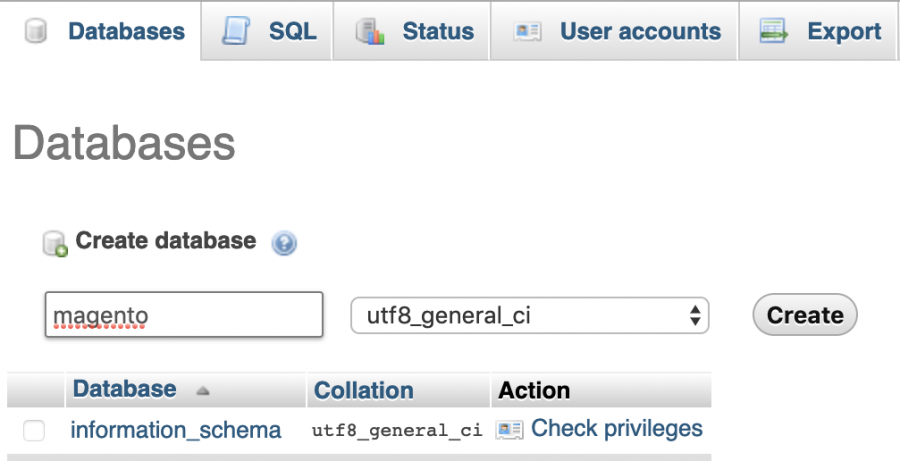Click the Status tab chart icon
900x461 pixels.
(x=370, y=32)
